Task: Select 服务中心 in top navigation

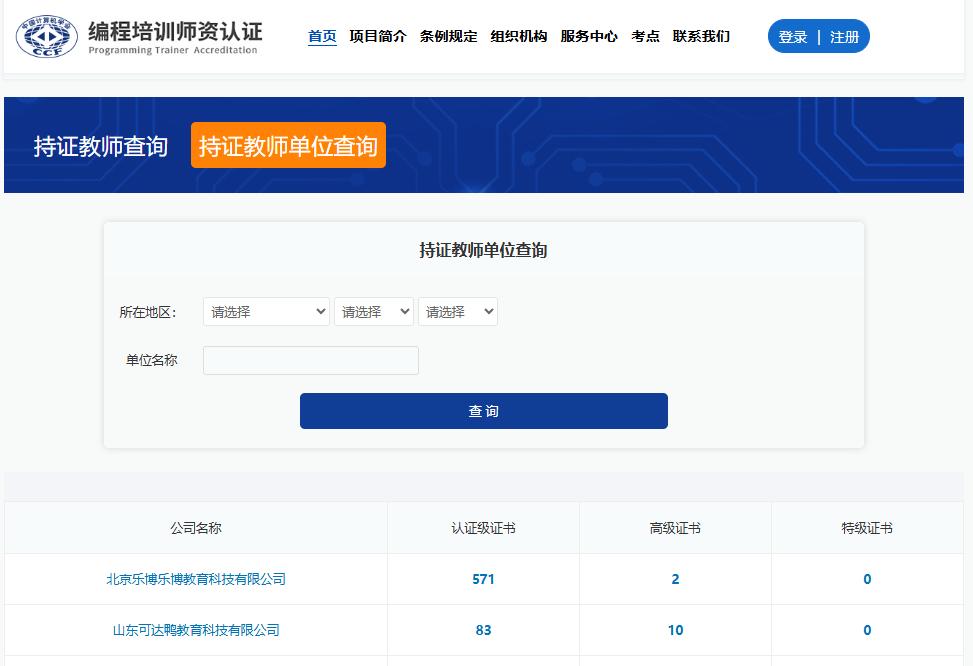Action: pyautogui.click(x=589, y=37)
